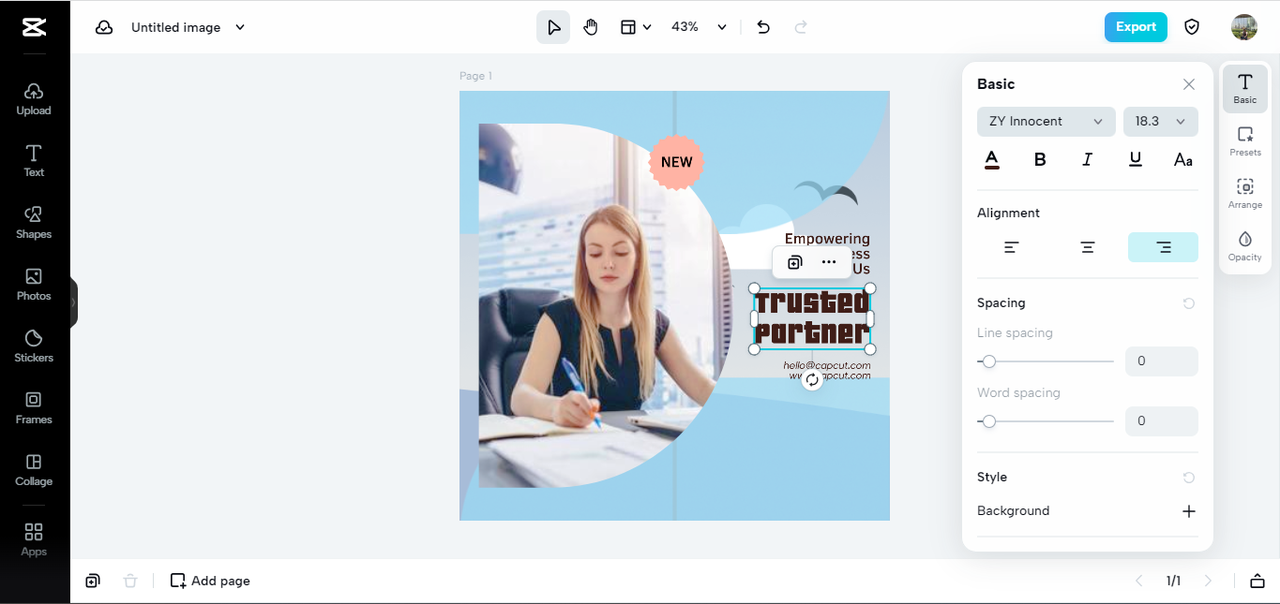The height and width of the screenshot is (604, 1280).
Task: Click the Line spacing slider handle
Action: coord(989,361)
